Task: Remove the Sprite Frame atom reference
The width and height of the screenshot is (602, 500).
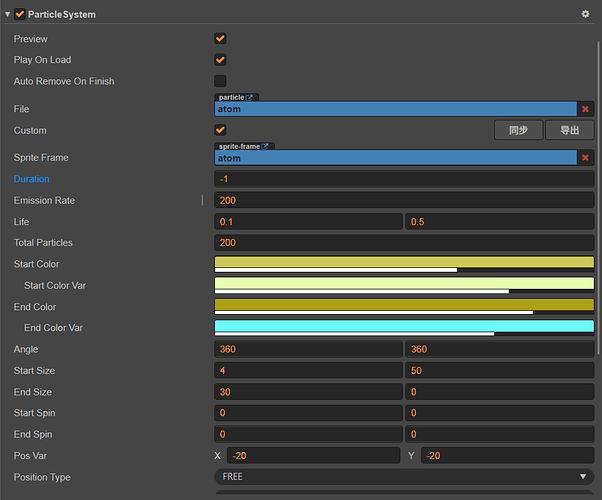Action: (586, 158)
